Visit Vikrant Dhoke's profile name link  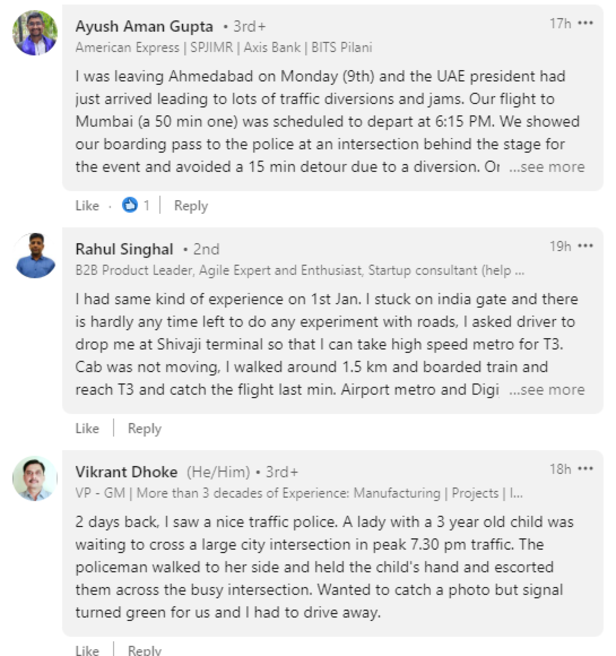pos(126,472)
